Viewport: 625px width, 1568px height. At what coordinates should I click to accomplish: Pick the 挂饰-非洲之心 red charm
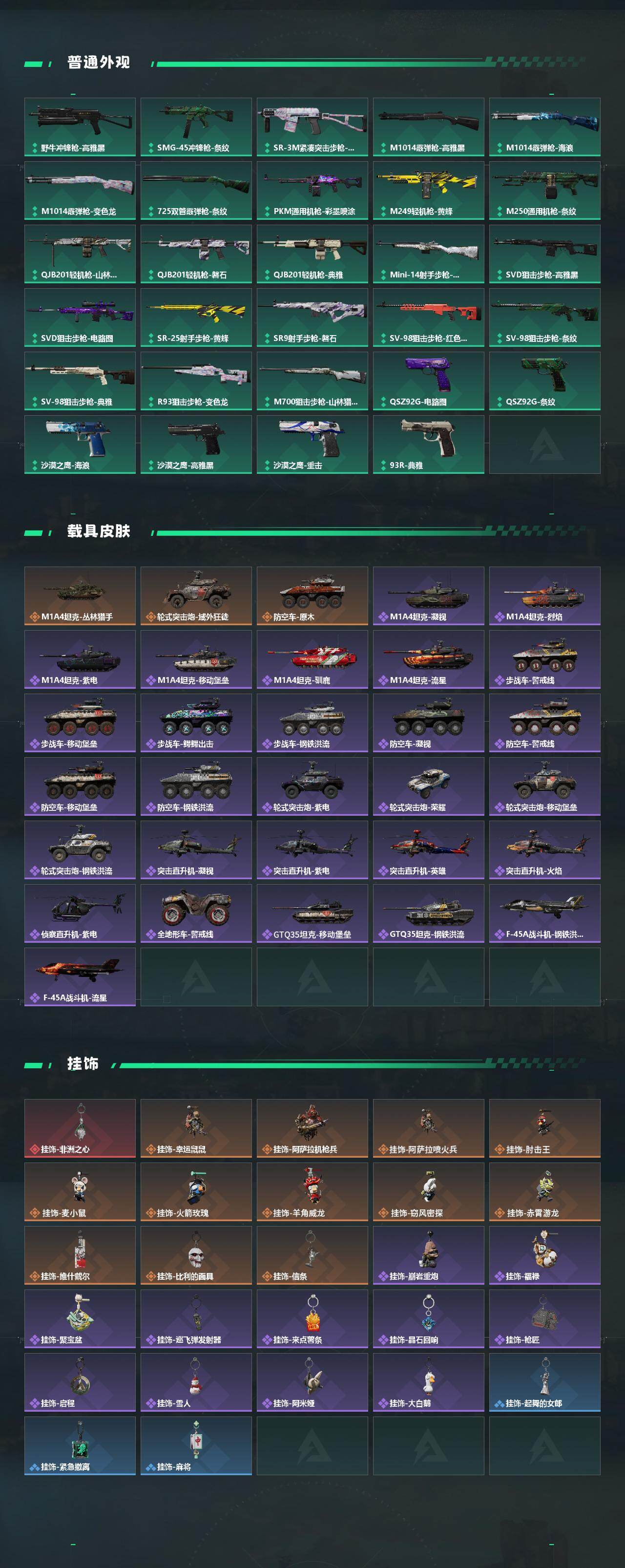pyautogui.click(x=80, y=1128)
